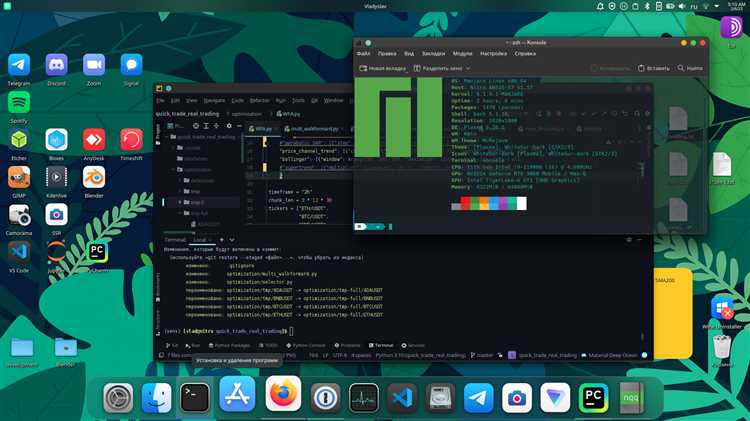The height and width of the screenshot is (421, 750).
Task: Open the Camorama desktop icon
Action: [19, 215]
